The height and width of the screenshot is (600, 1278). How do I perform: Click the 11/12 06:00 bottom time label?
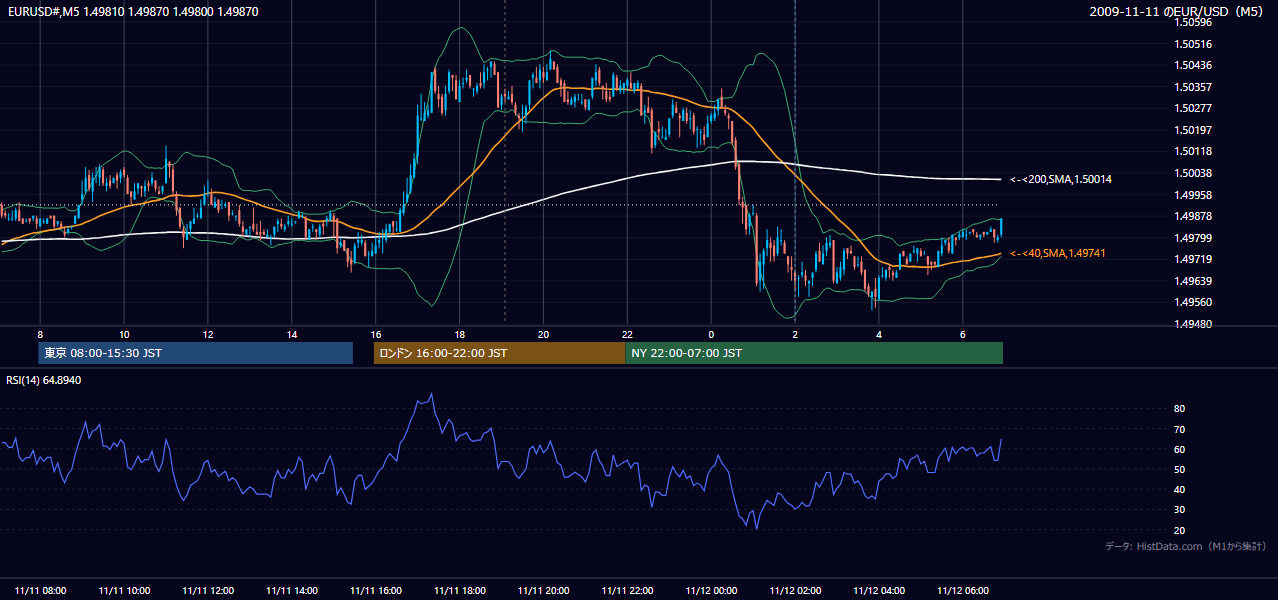(x=963, y=590)
